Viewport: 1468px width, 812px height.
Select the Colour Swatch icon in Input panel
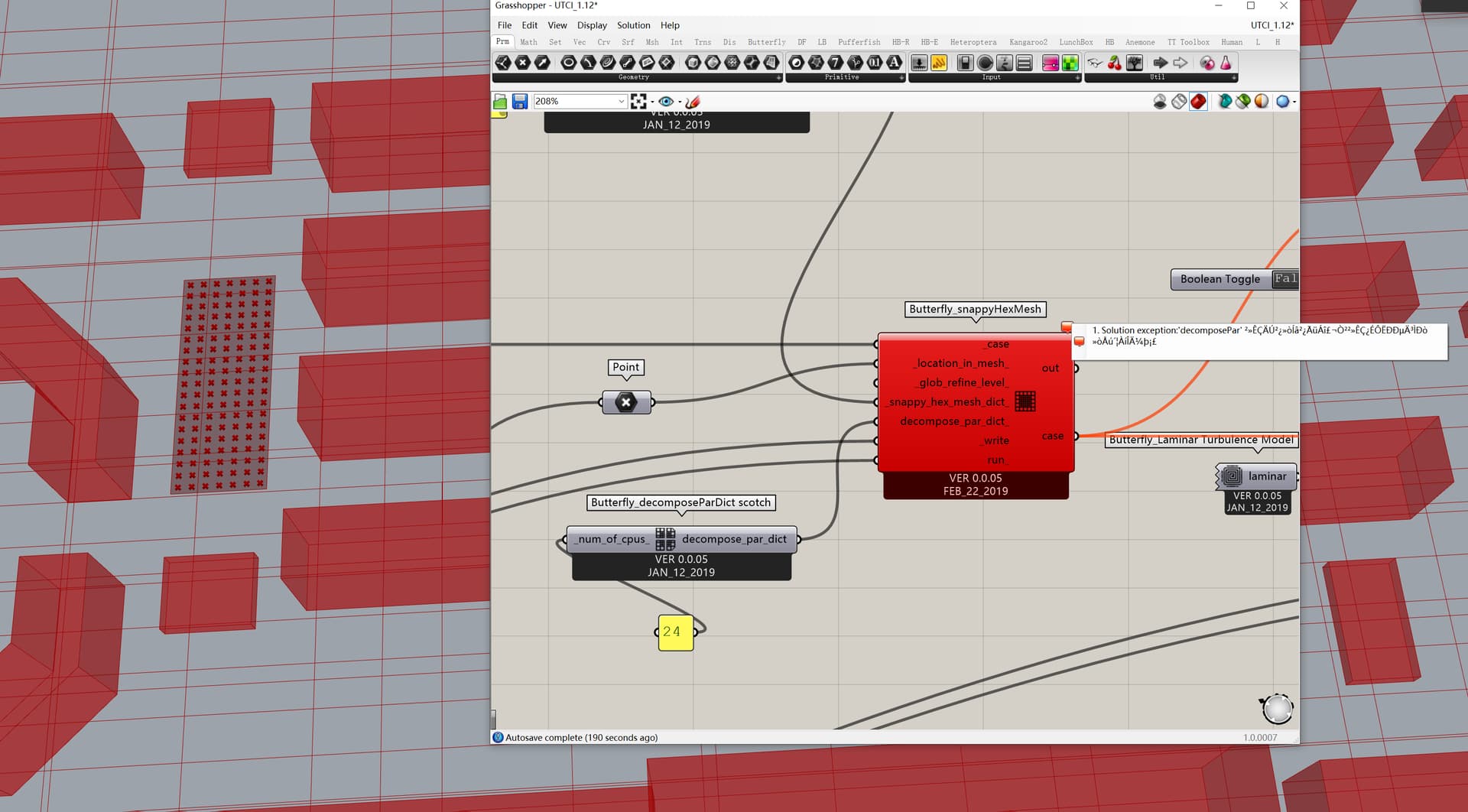click(1051, 63)
